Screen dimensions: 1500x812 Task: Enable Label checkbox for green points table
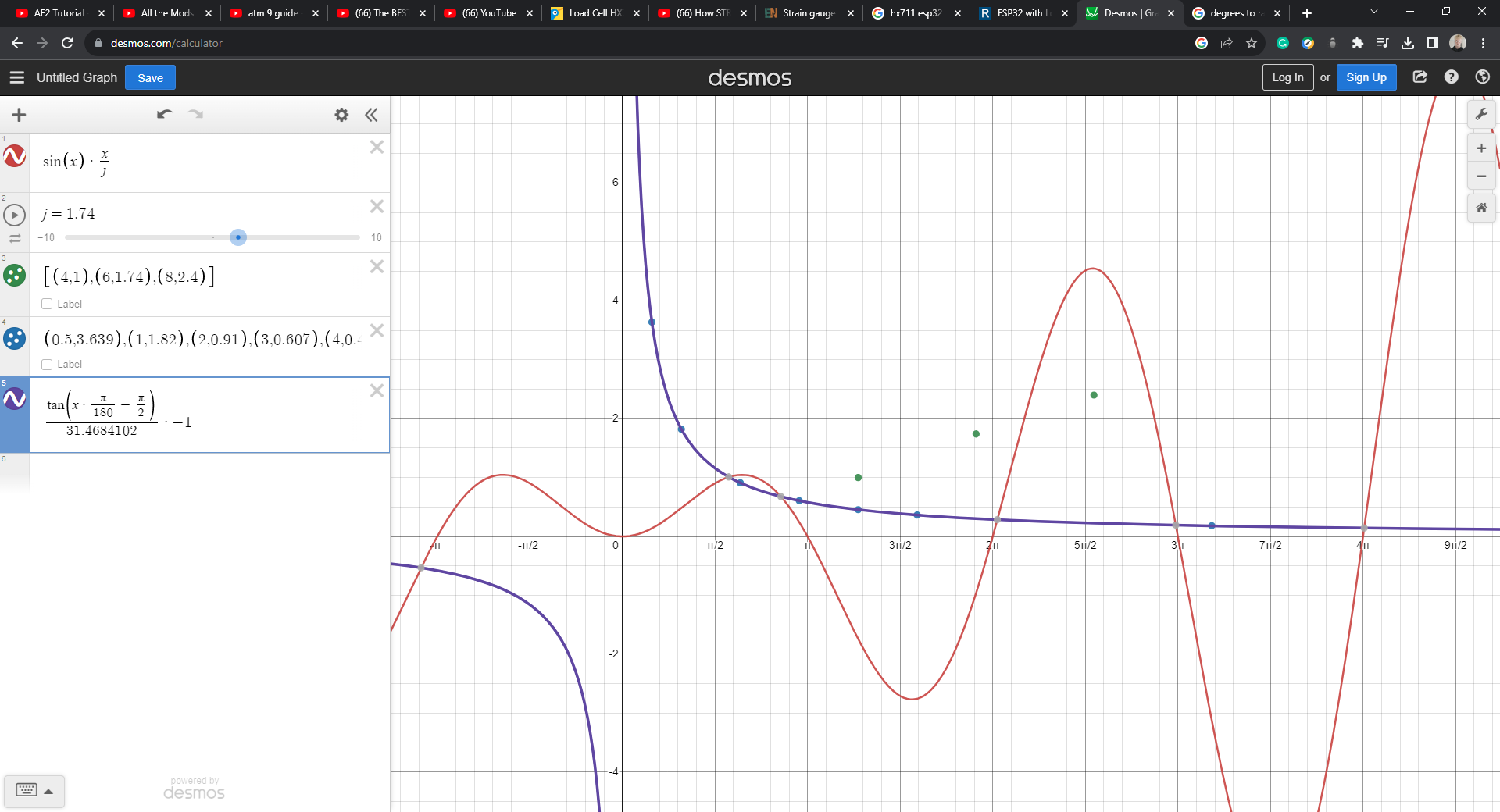(48, 304)
